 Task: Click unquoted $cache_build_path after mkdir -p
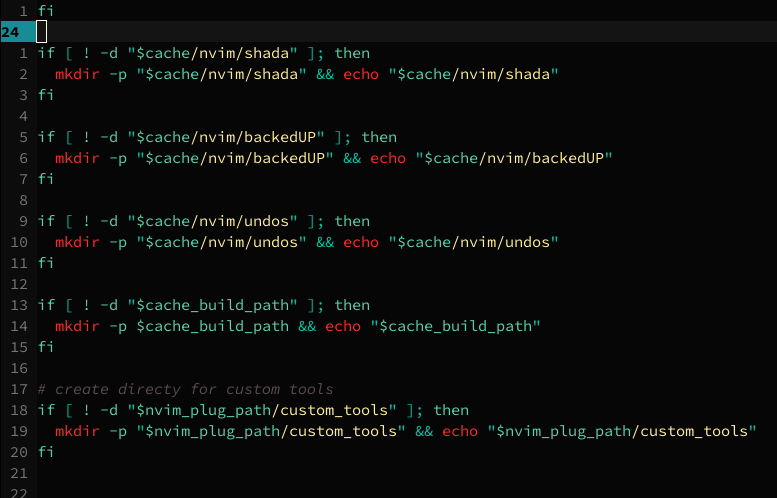point(213,326)
